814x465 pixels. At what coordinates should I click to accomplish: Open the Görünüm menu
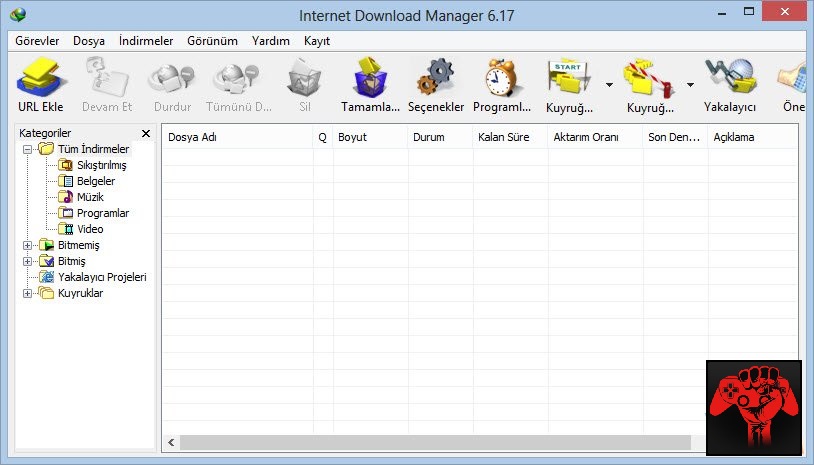(x=212, y=41)
